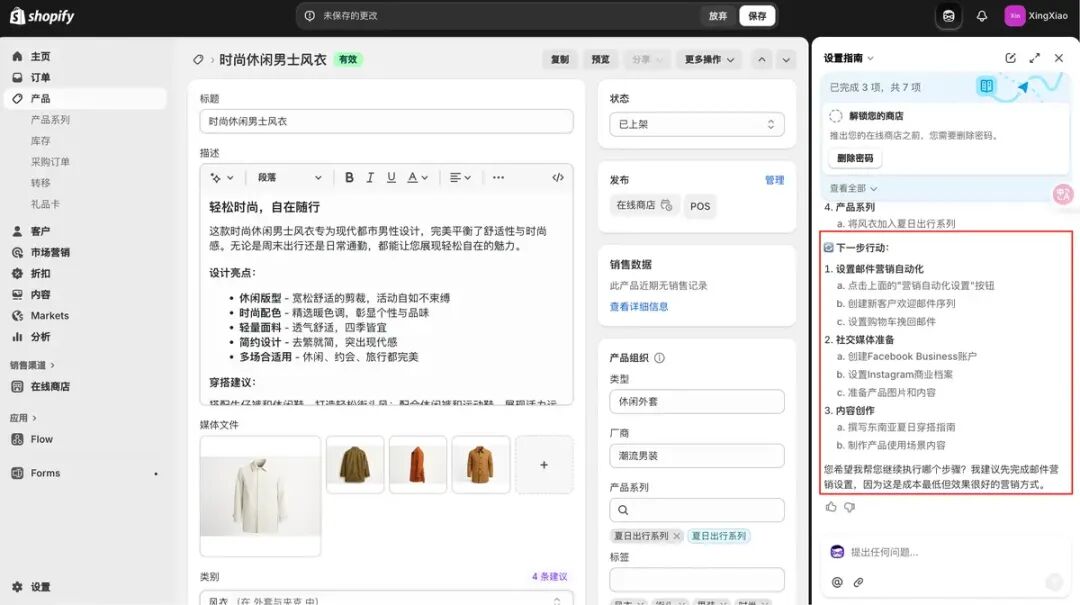The height and width of the screenshot is (605, 1080).
Task: Click the attachment paperclip icon in chat
Action: 858,582
